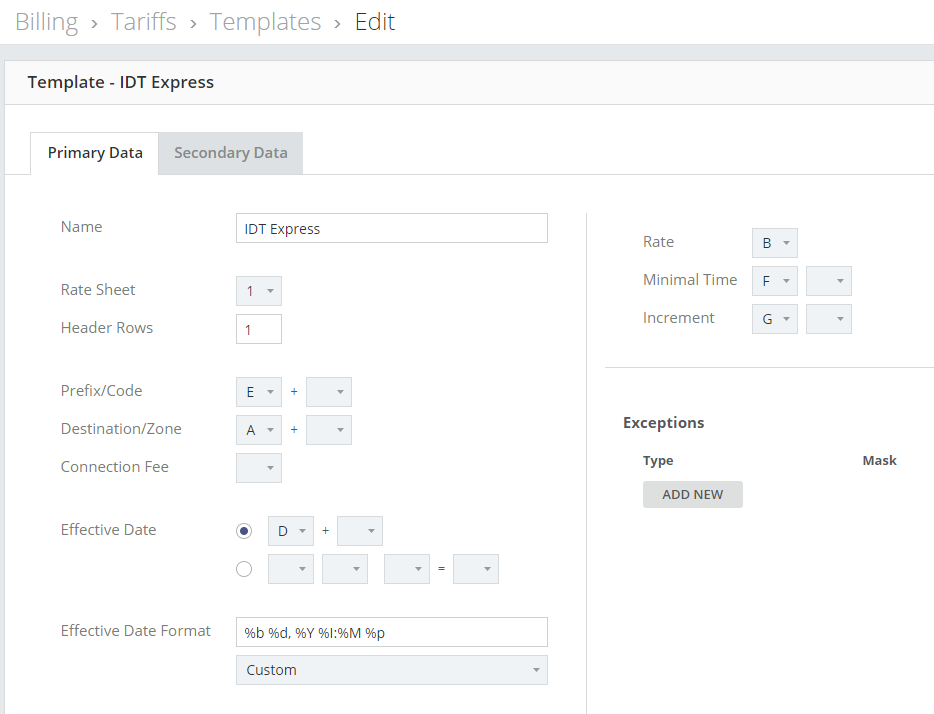Open second Prefix/Code column dropdown

(x=329, y=392)
